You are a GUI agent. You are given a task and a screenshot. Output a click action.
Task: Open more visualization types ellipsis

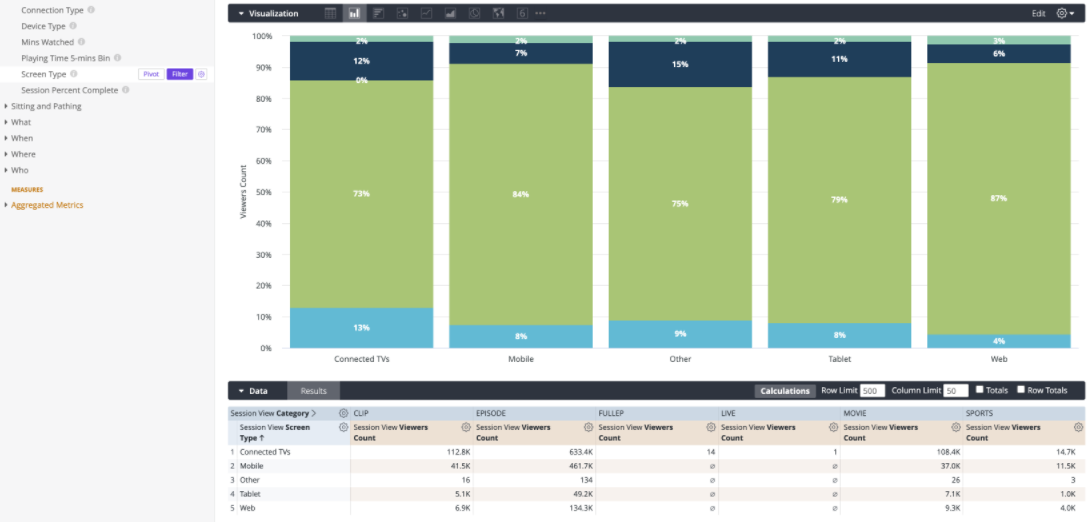coord(540,13)
